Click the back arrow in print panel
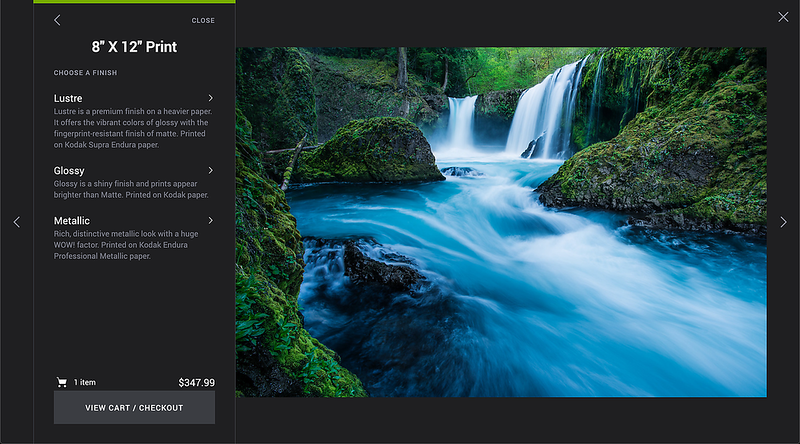This screenshot has height=444, width=800. coord(57,20)
